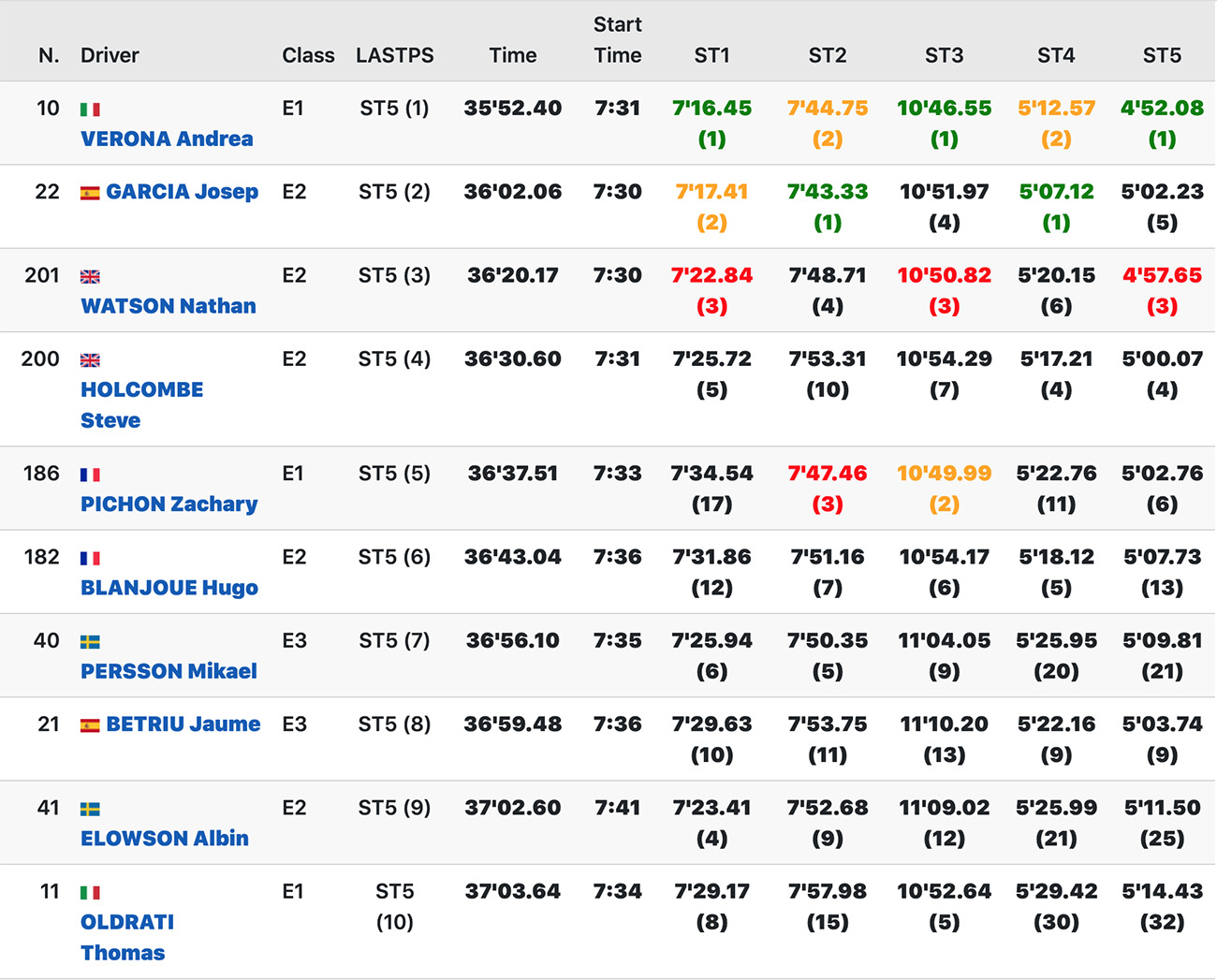Click rider number 201
1217x980 pixels.
click(x=42, y=275)
